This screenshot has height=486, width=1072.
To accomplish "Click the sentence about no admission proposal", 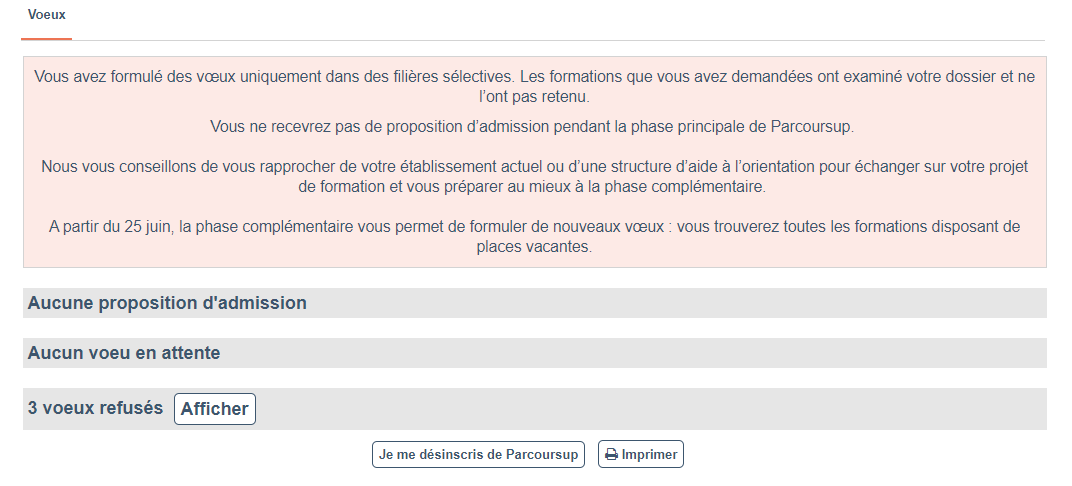I will click(x=532, y=127).
